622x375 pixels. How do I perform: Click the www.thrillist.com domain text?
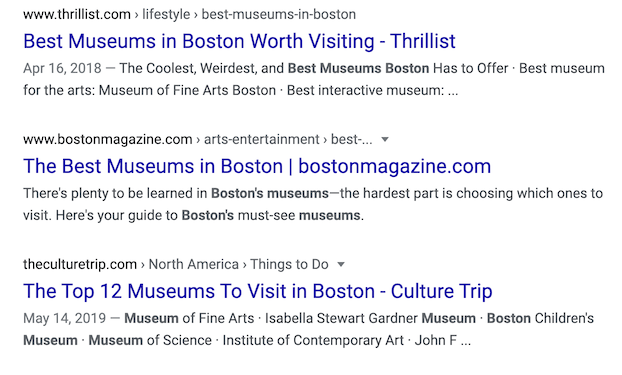pos(77,15)
